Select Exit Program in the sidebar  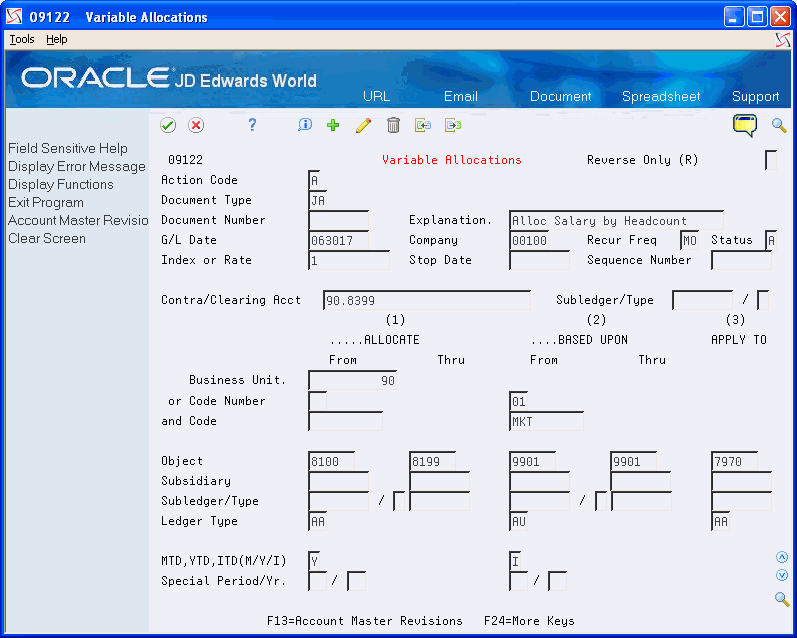coord(46,202)
